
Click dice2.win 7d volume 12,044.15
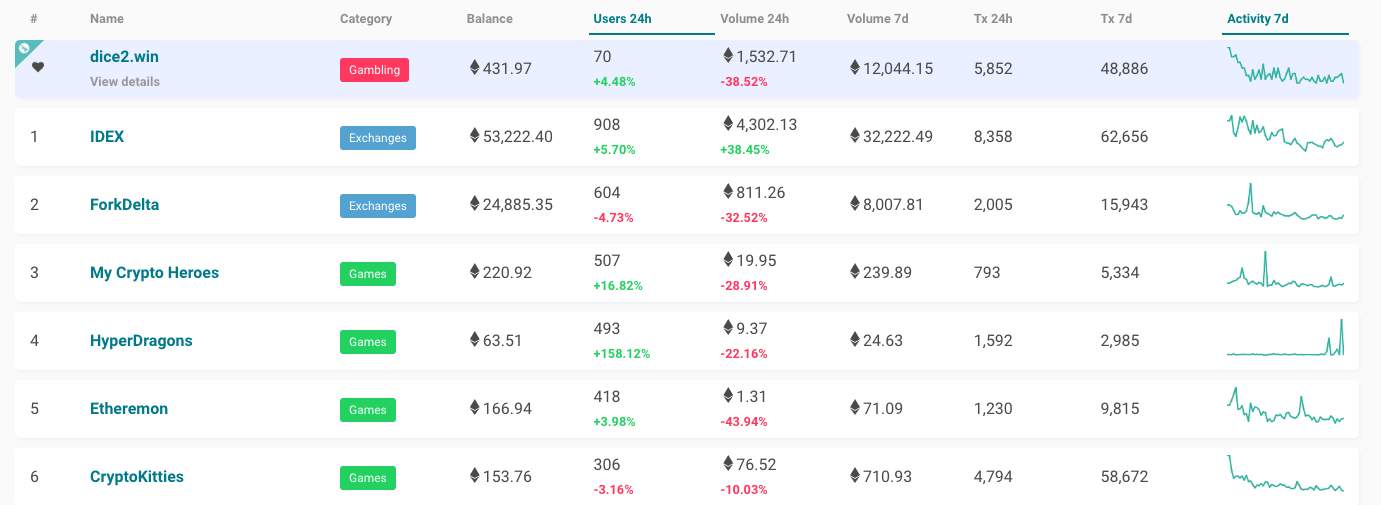899,69
